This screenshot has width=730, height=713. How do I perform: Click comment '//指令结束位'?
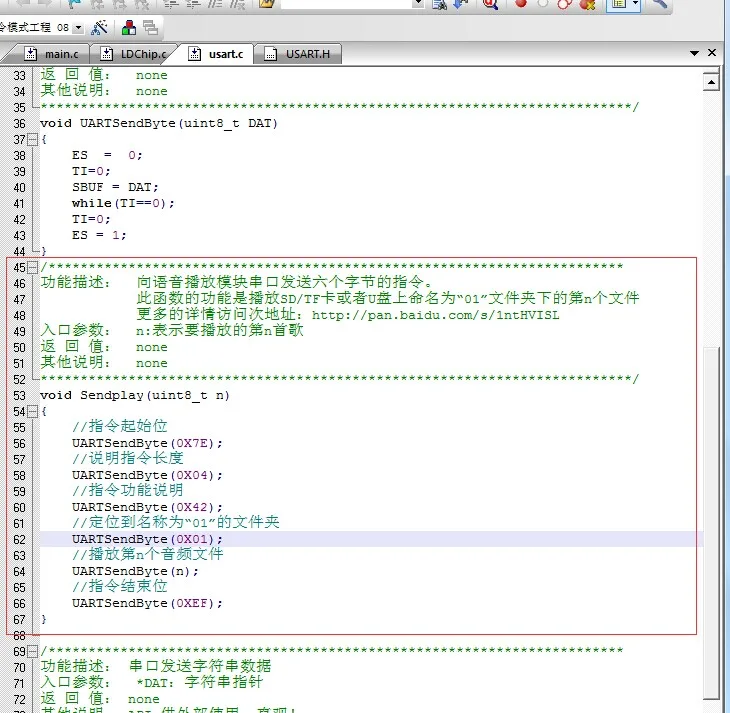click(x=120, y=586)
